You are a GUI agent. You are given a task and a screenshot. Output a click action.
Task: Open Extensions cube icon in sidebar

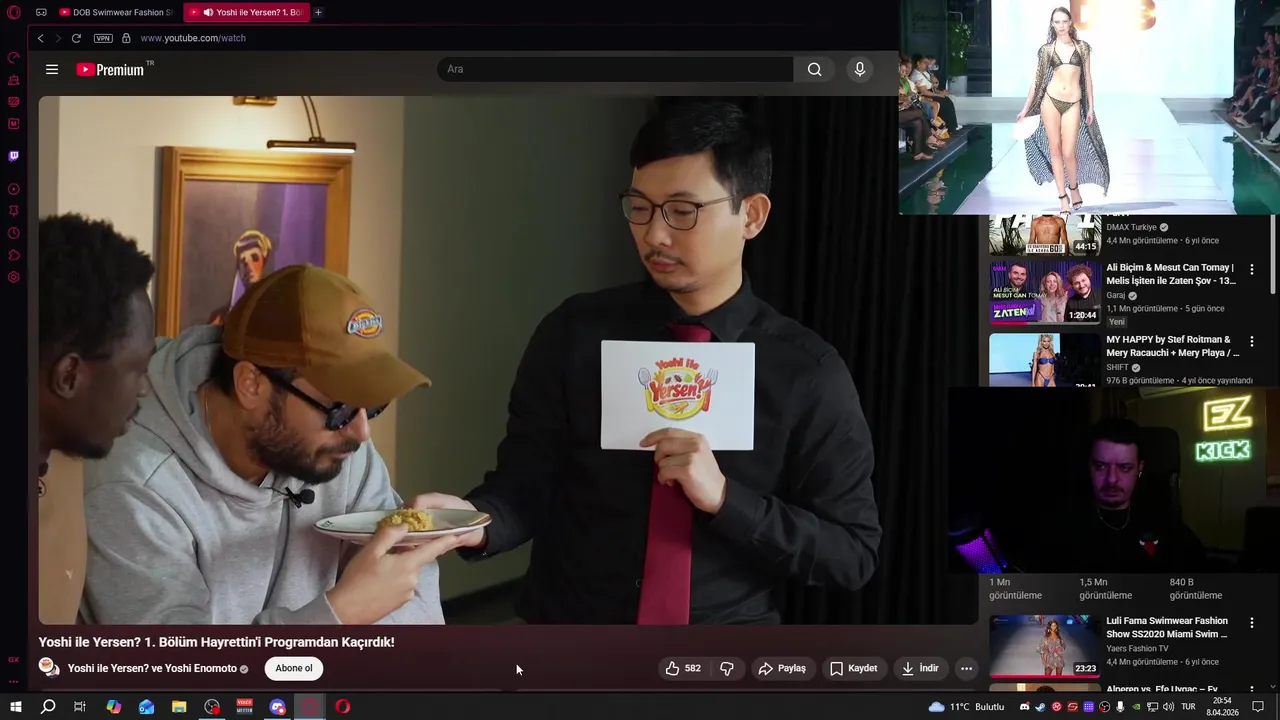click(x=14, y=255)
